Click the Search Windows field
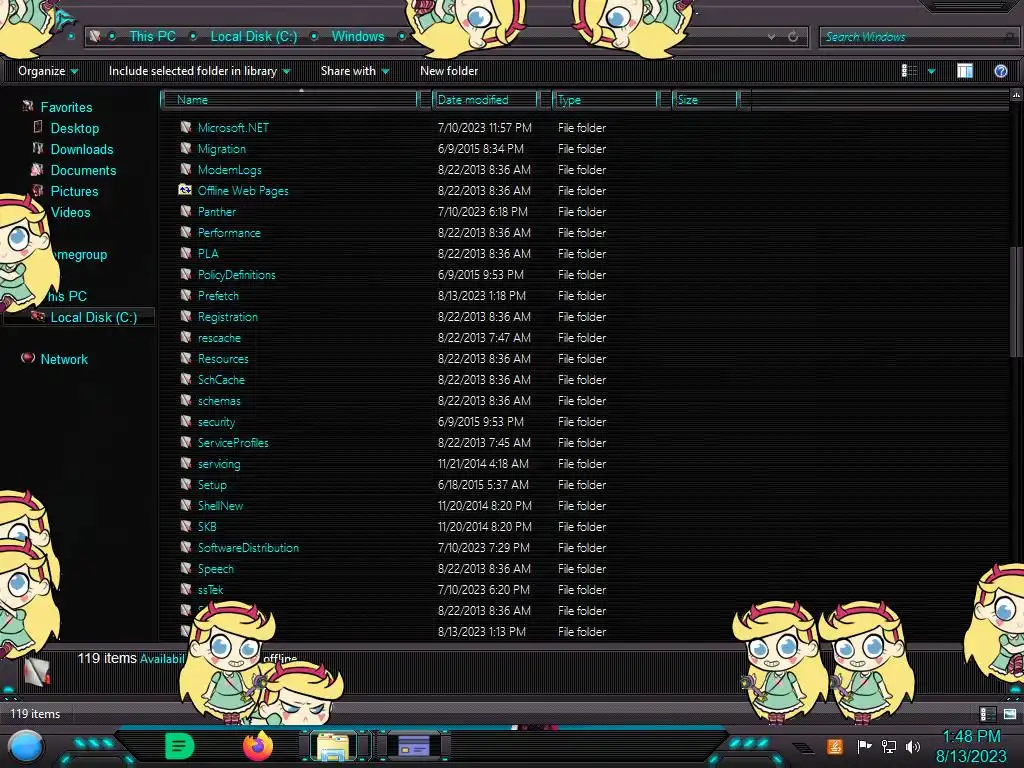The image size is (1024, 768). click(x=918, y=37)
